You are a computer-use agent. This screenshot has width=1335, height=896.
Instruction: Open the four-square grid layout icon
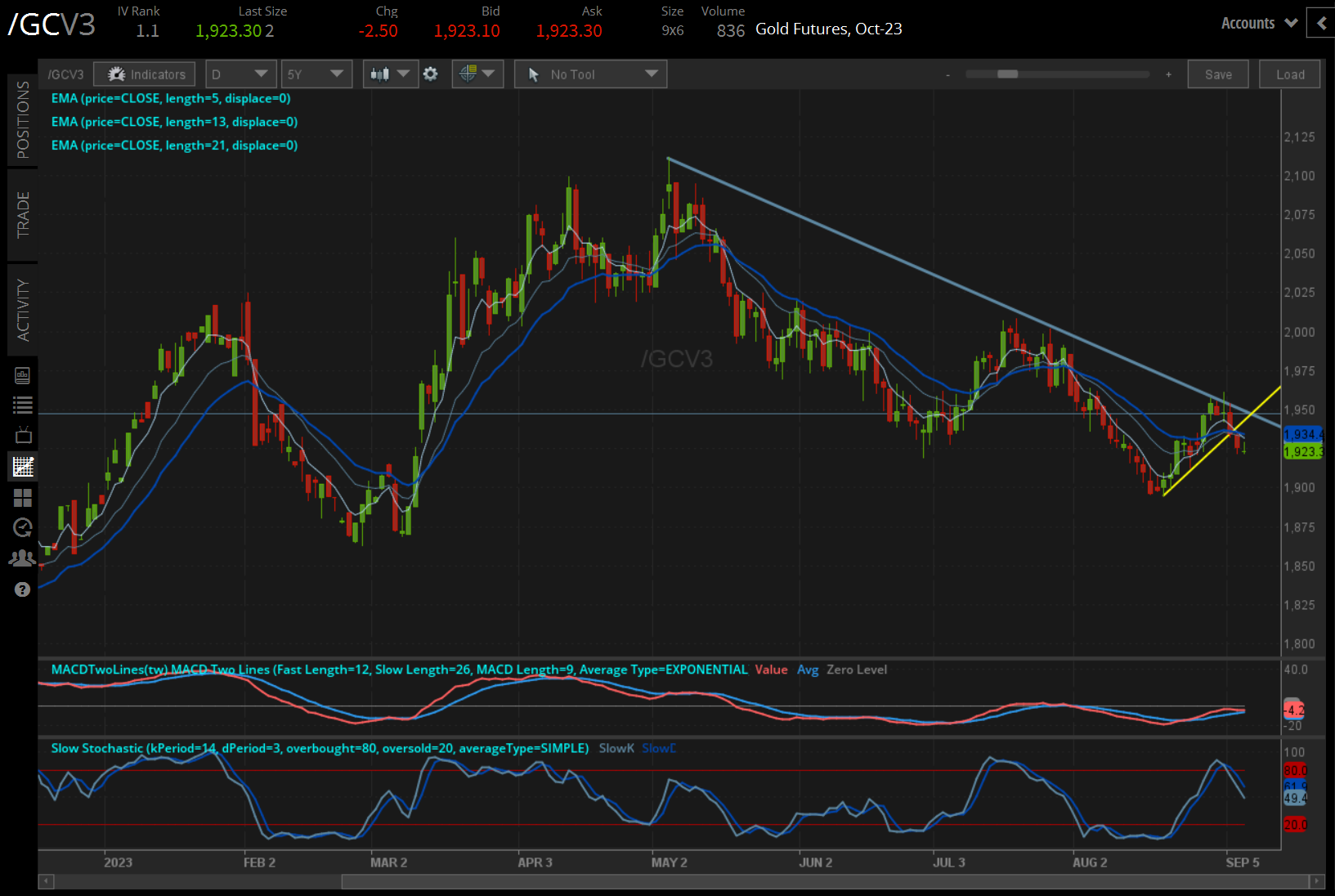coord(23,498)
